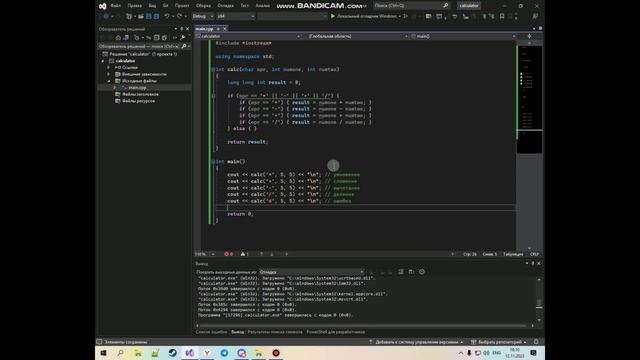Click the Save All toolbar icon
Viewport: 640px width, 360px height.
[x=156, y=16]
